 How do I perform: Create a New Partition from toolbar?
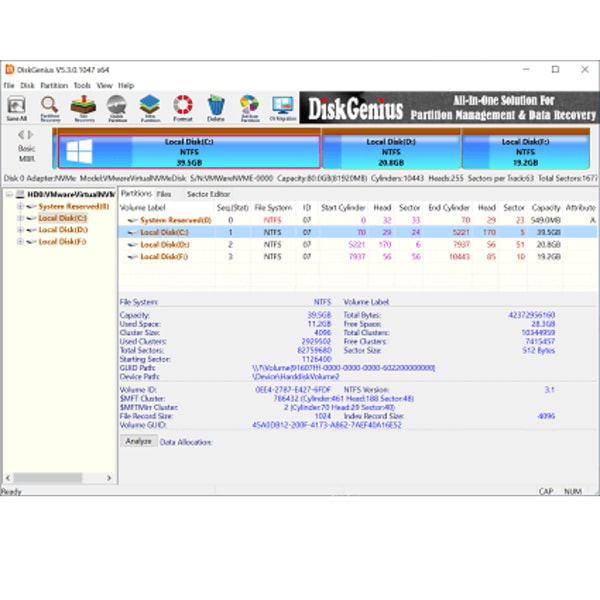[x=150, y=108]
